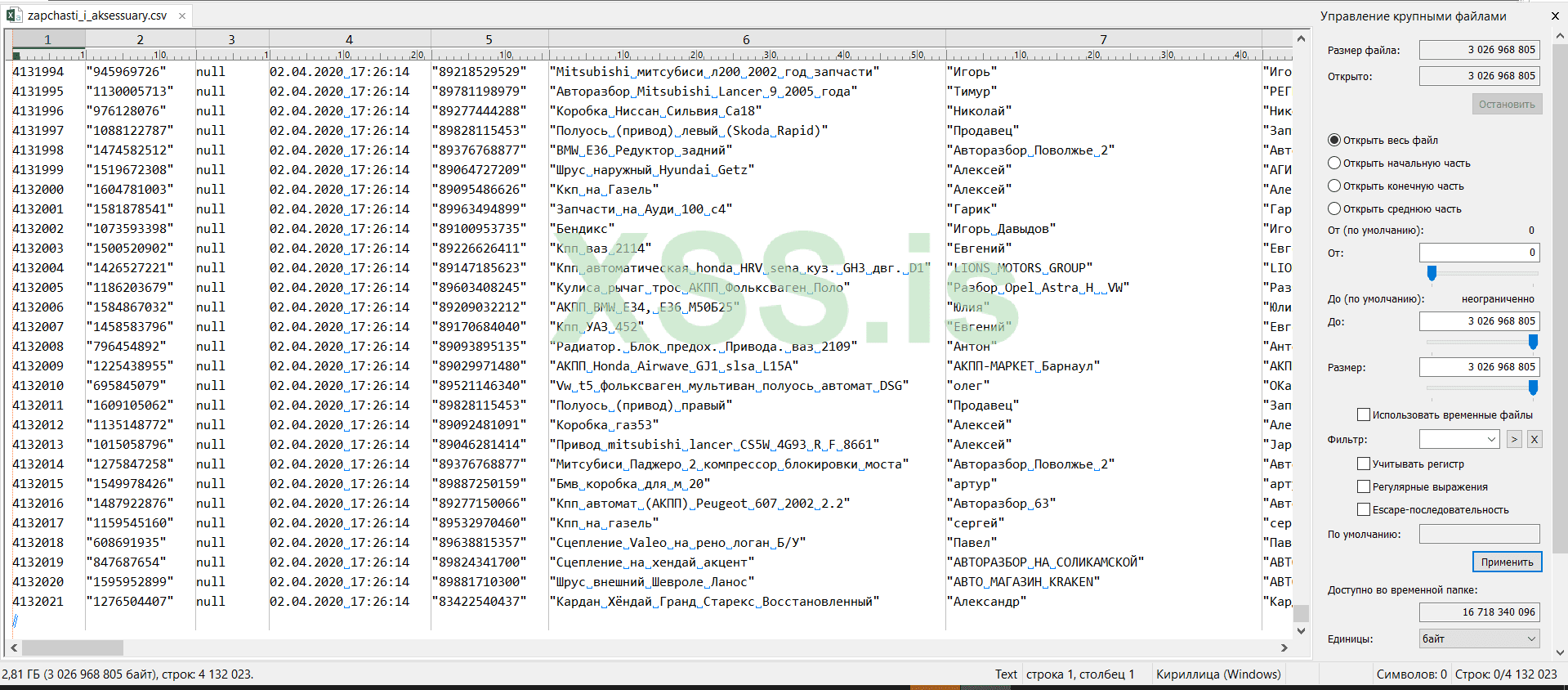Viewport: 1568px width, 690px height.
Task: Click the Excel file icon on the tab
Action: pos(14,16)
